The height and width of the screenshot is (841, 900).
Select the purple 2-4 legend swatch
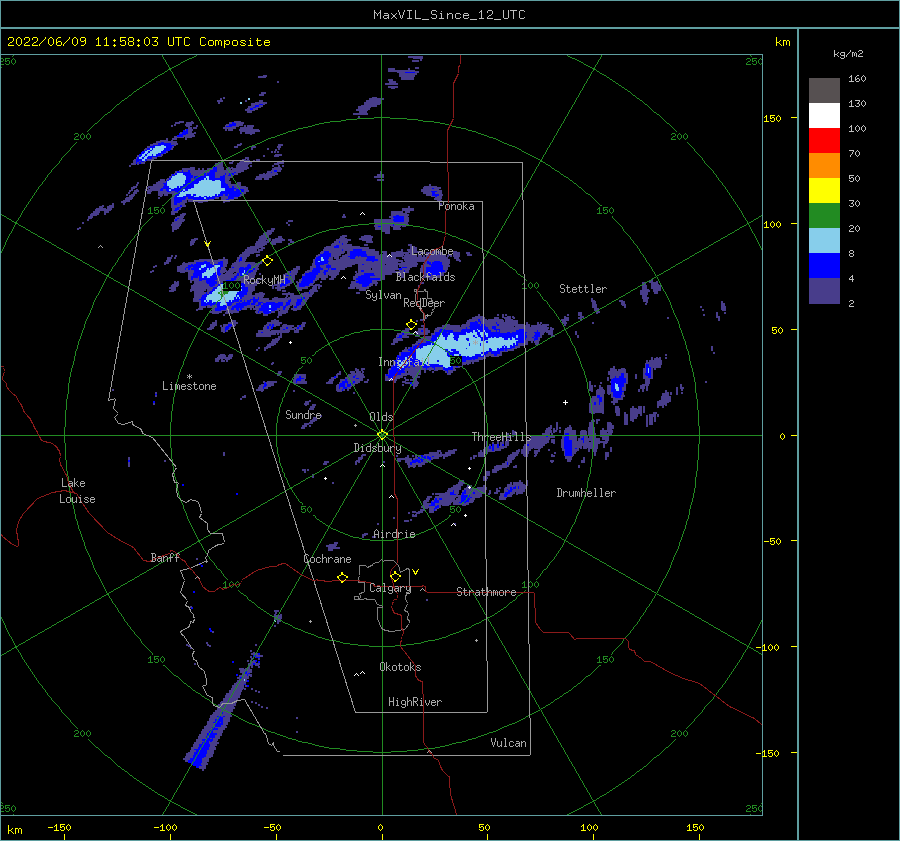point(824,291)
